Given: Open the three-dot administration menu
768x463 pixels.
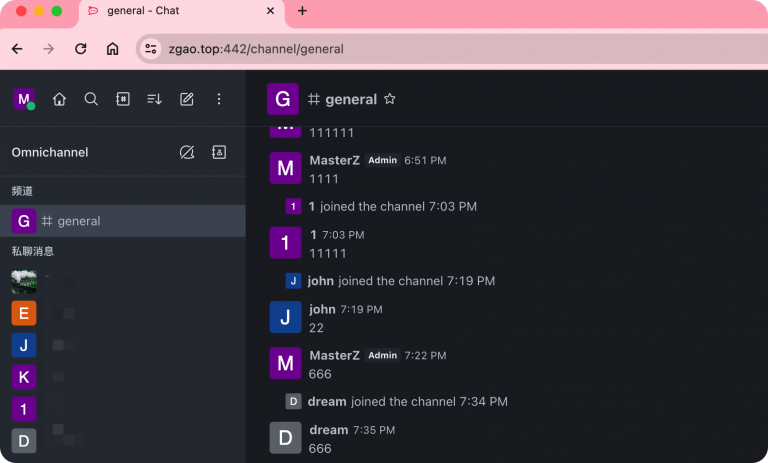Looking at the screenshot, I should pyautogui.click(x=218, y=99).
